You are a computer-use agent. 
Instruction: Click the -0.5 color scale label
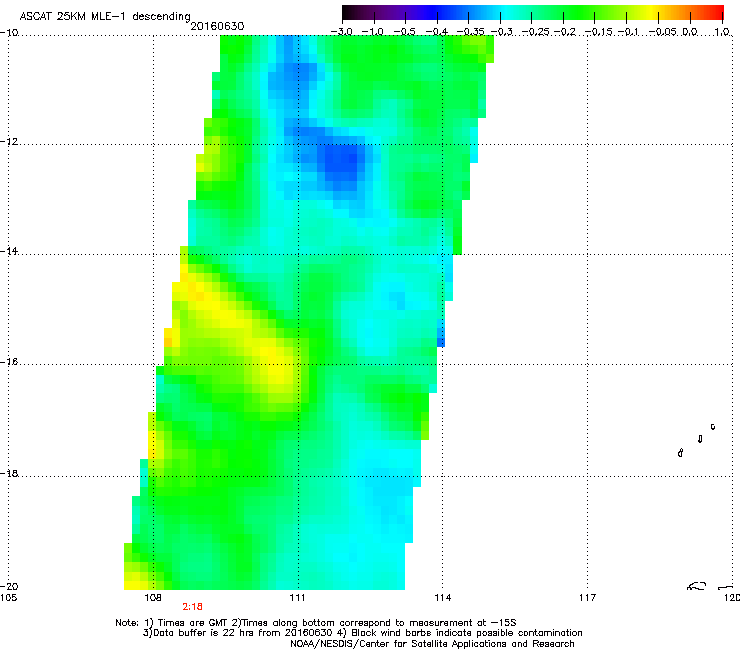pyautogui.click(x=404, y=32)
